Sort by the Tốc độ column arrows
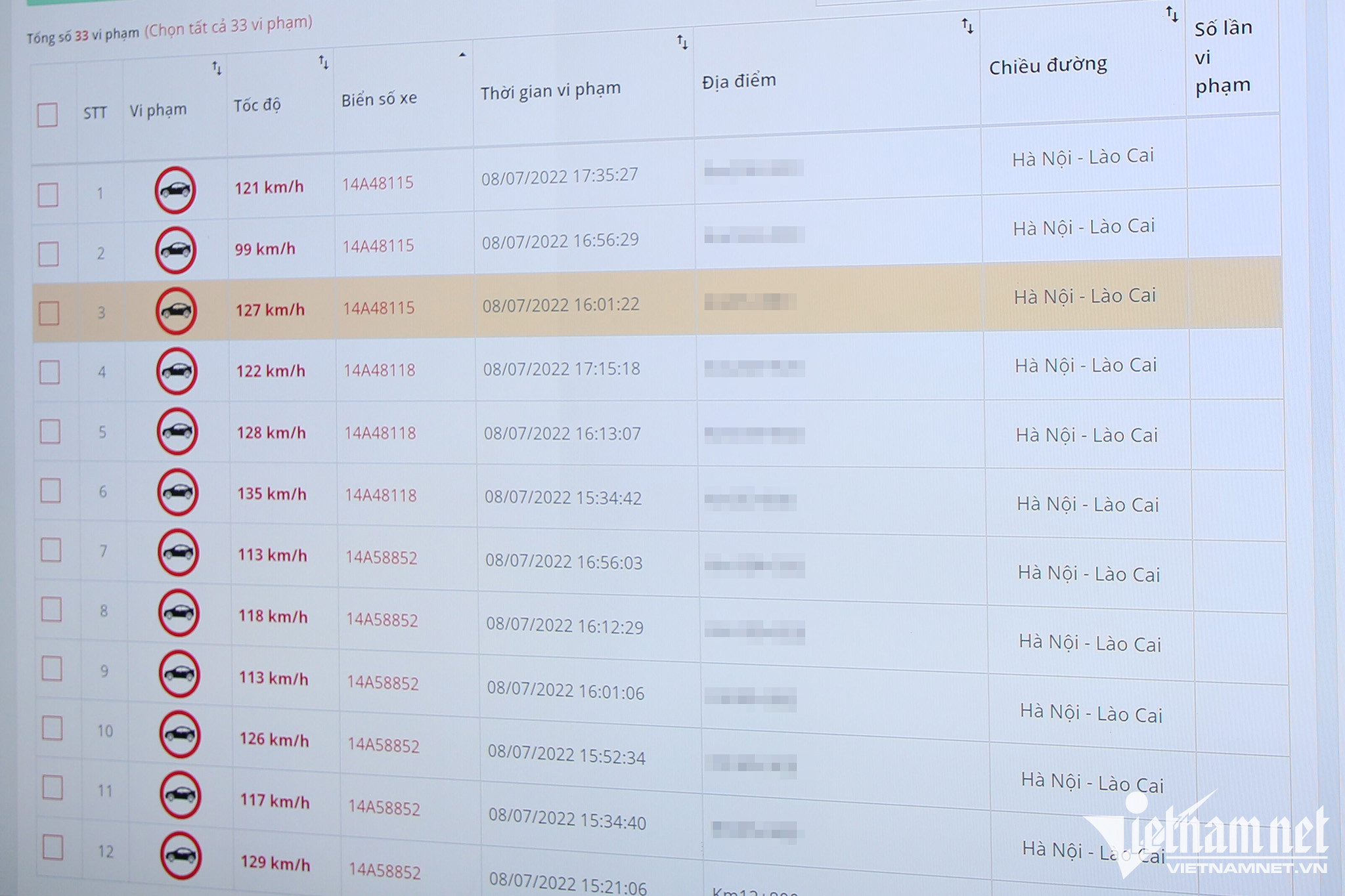Screen dimensions: 1345x896 [324, 62]
